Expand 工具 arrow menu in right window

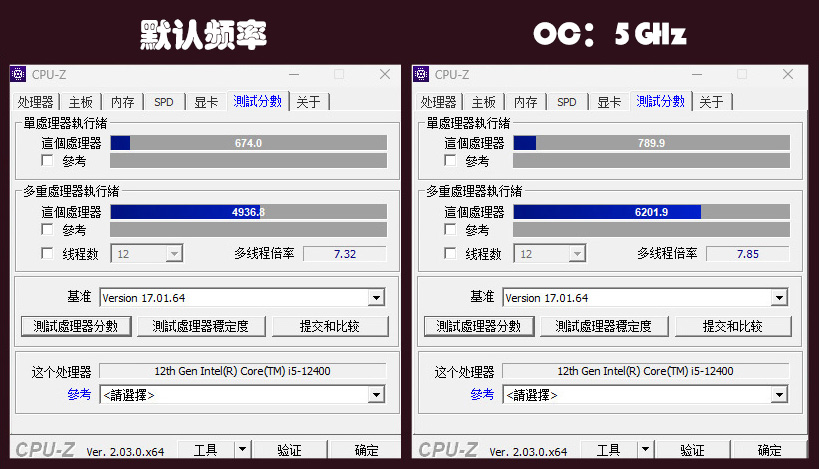[x=646, y=449]
